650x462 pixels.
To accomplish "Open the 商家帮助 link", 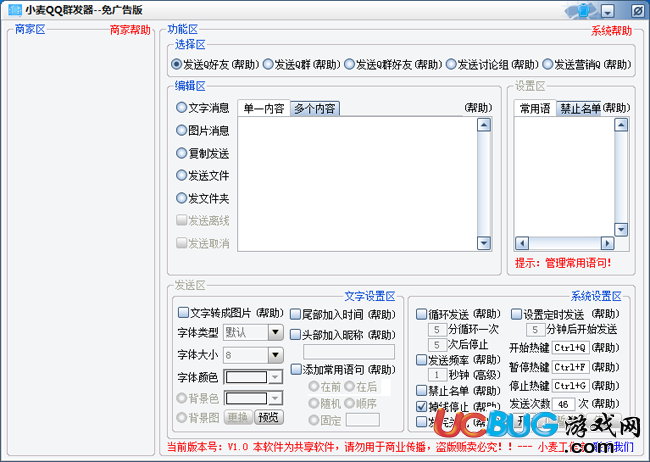I will click(x=130, y=30).
